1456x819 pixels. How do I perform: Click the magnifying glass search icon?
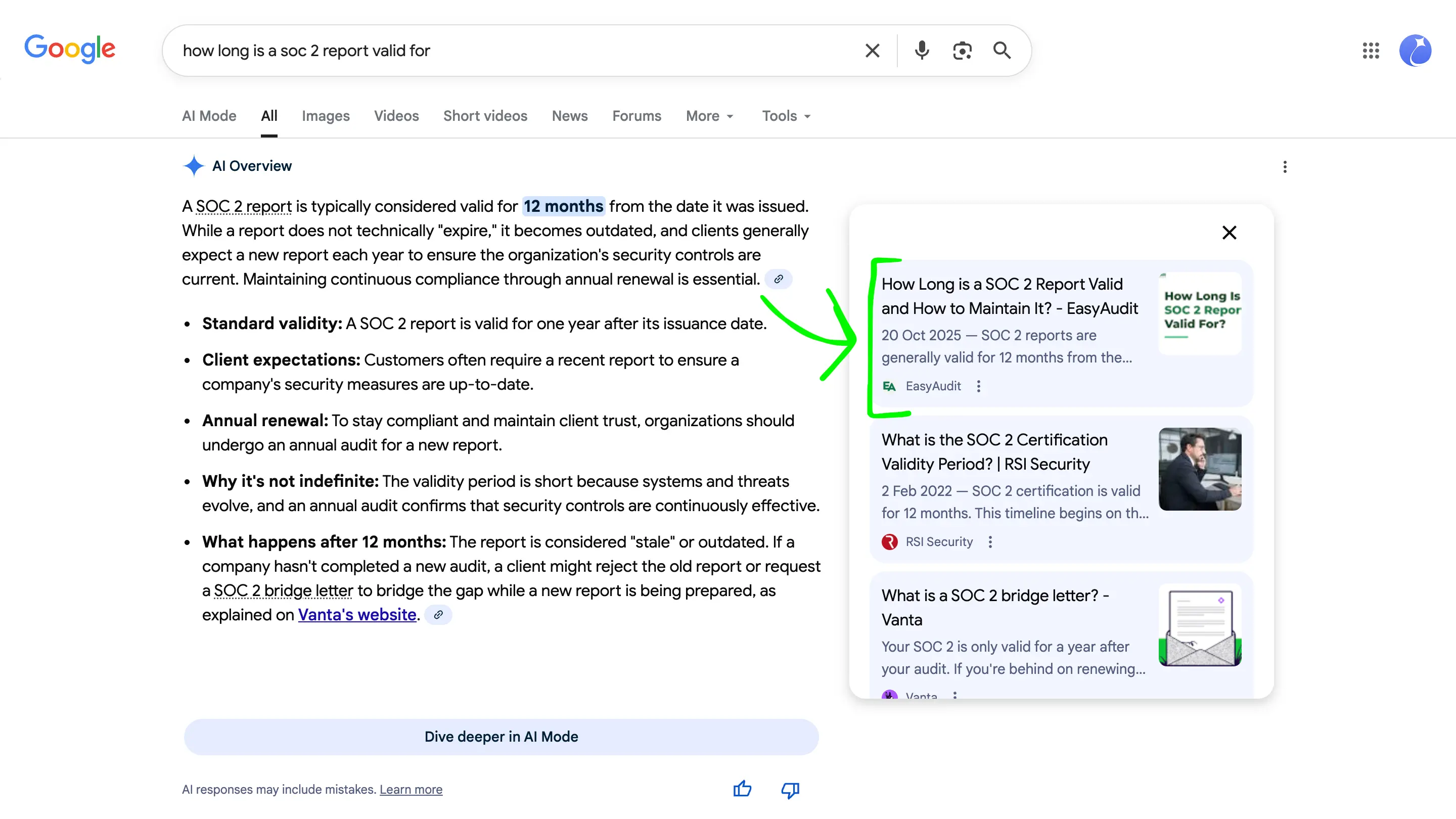pos(1002,51)
